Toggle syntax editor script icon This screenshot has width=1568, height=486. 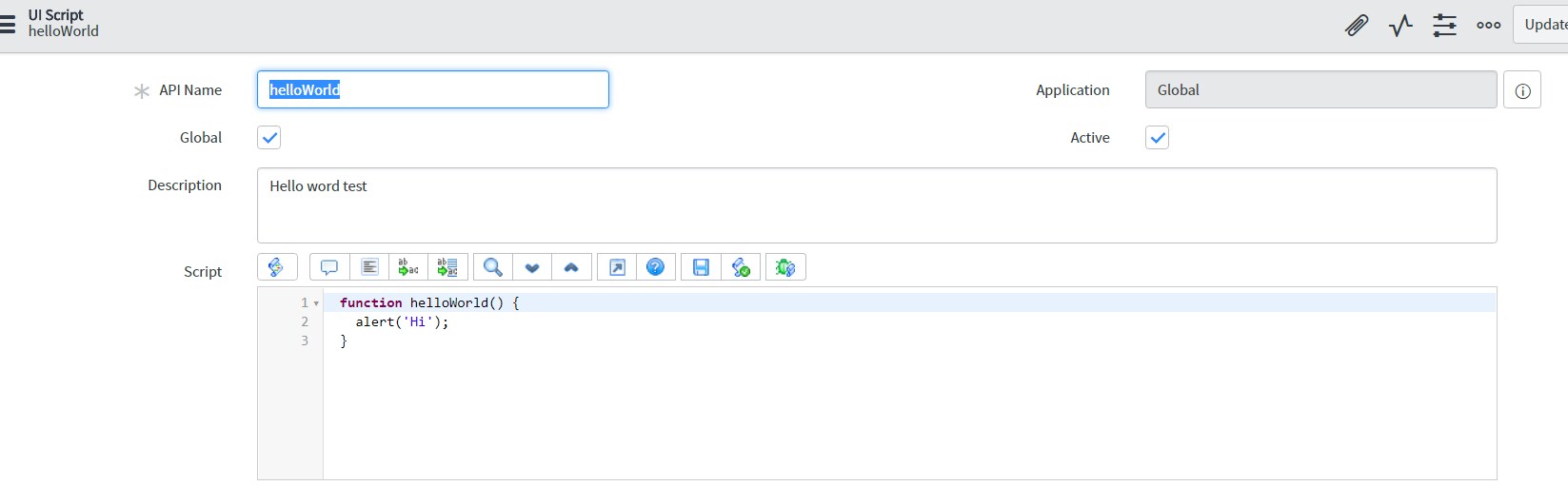coord(277,267)
